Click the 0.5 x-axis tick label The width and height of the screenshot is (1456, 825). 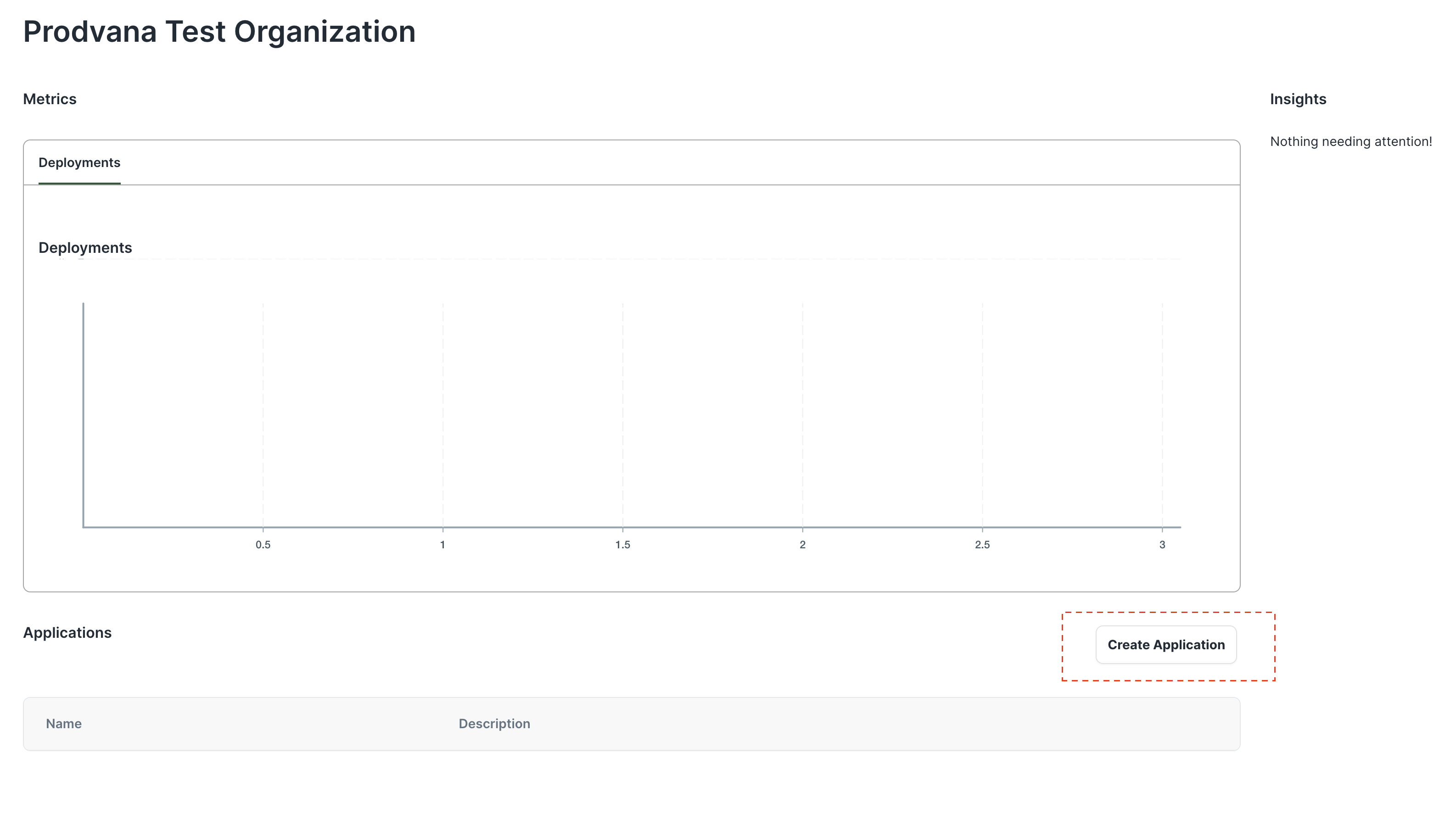(263, 545)
